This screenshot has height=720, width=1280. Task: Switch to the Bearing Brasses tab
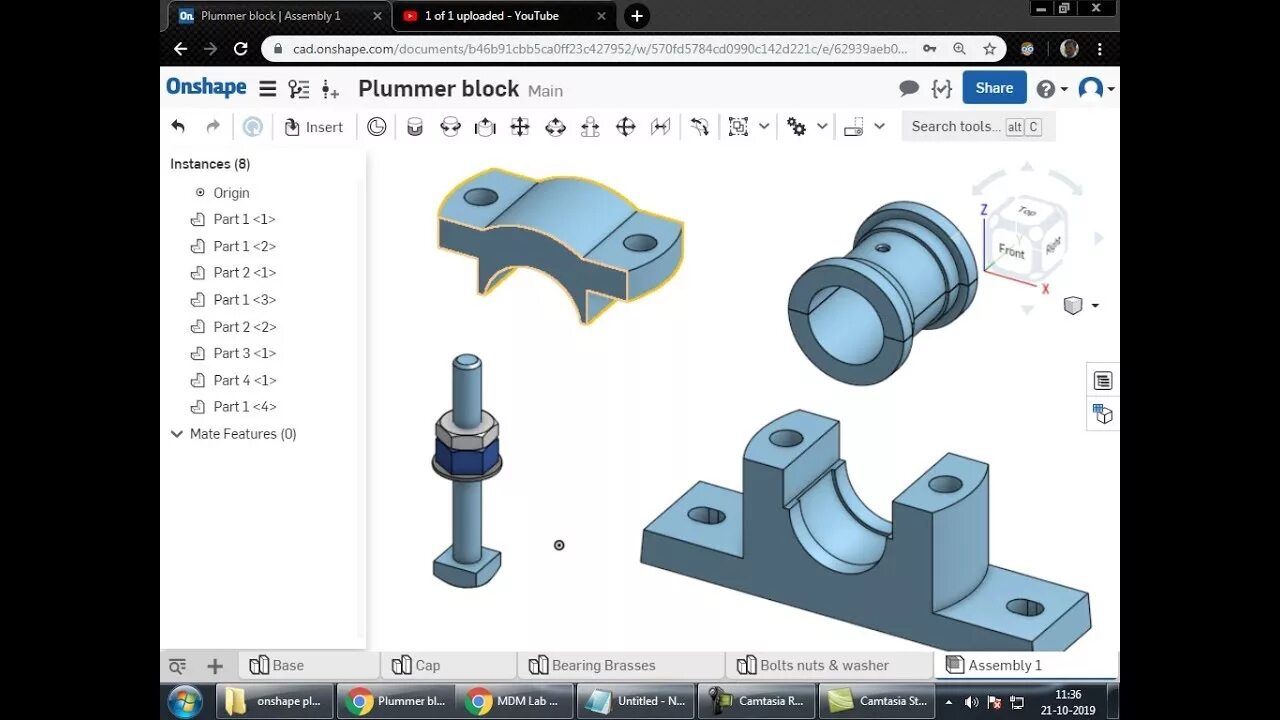[x=621, y=665]
